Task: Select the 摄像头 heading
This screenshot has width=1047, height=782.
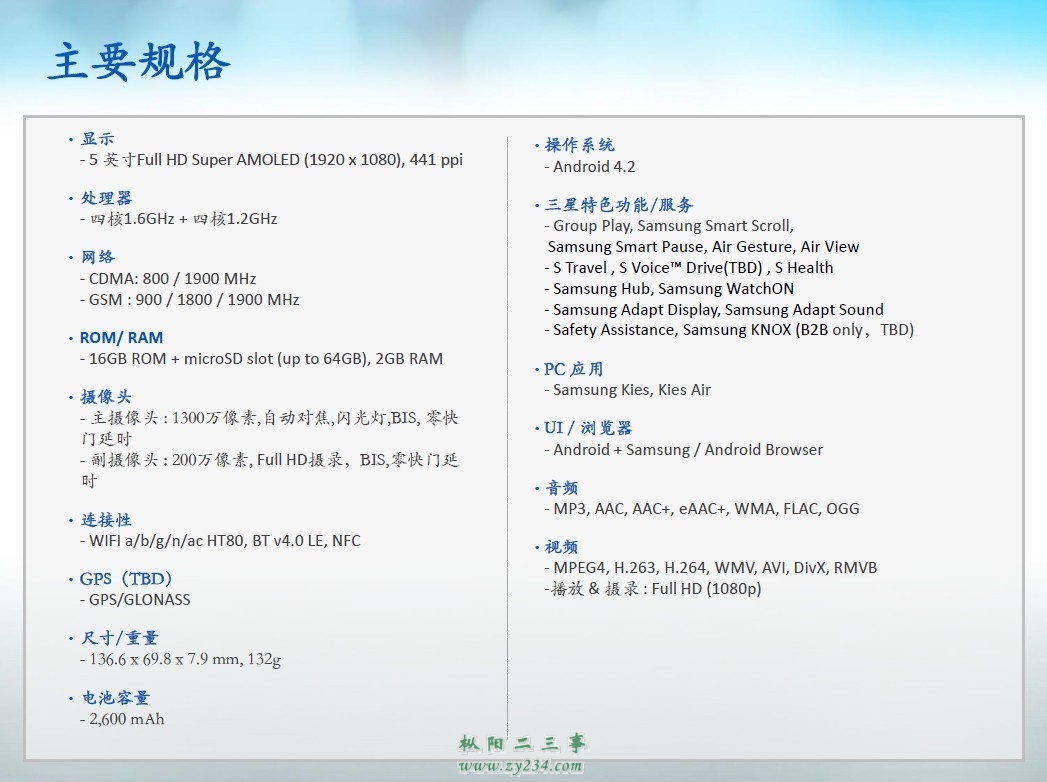Action: [x=106, y=397]
